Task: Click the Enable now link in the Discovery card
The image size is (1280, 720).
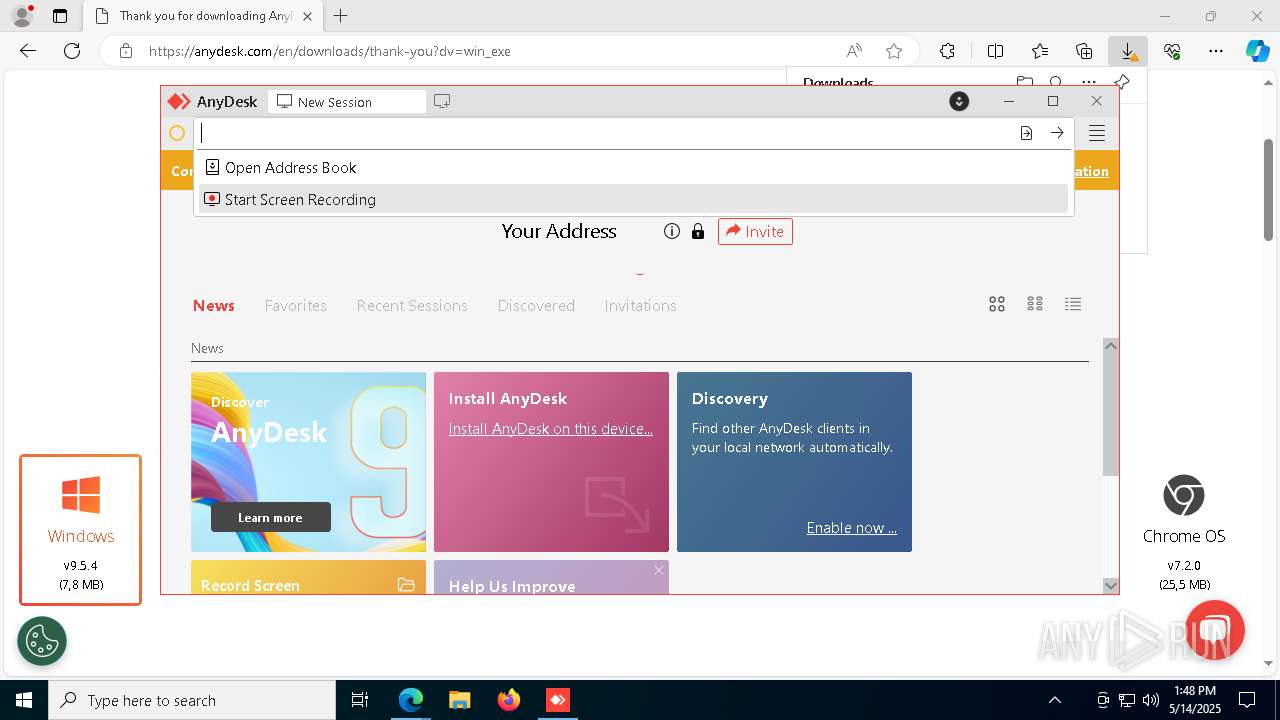Action: pos(851,527)
